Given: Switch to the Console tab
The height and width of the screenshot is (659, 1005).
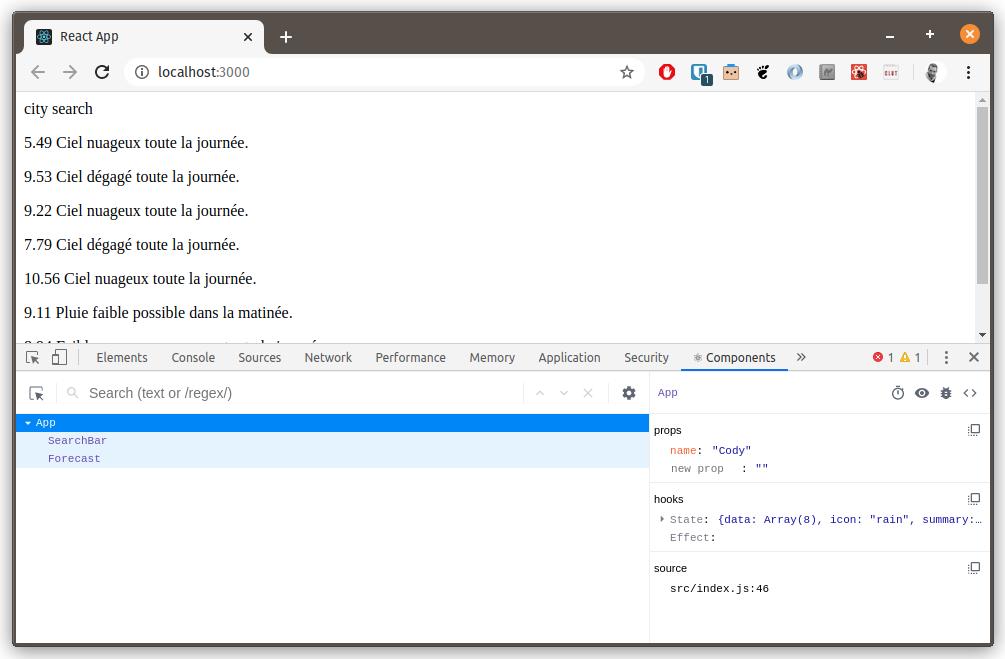Looking at the screenshot, I should [x=193, y=357].
